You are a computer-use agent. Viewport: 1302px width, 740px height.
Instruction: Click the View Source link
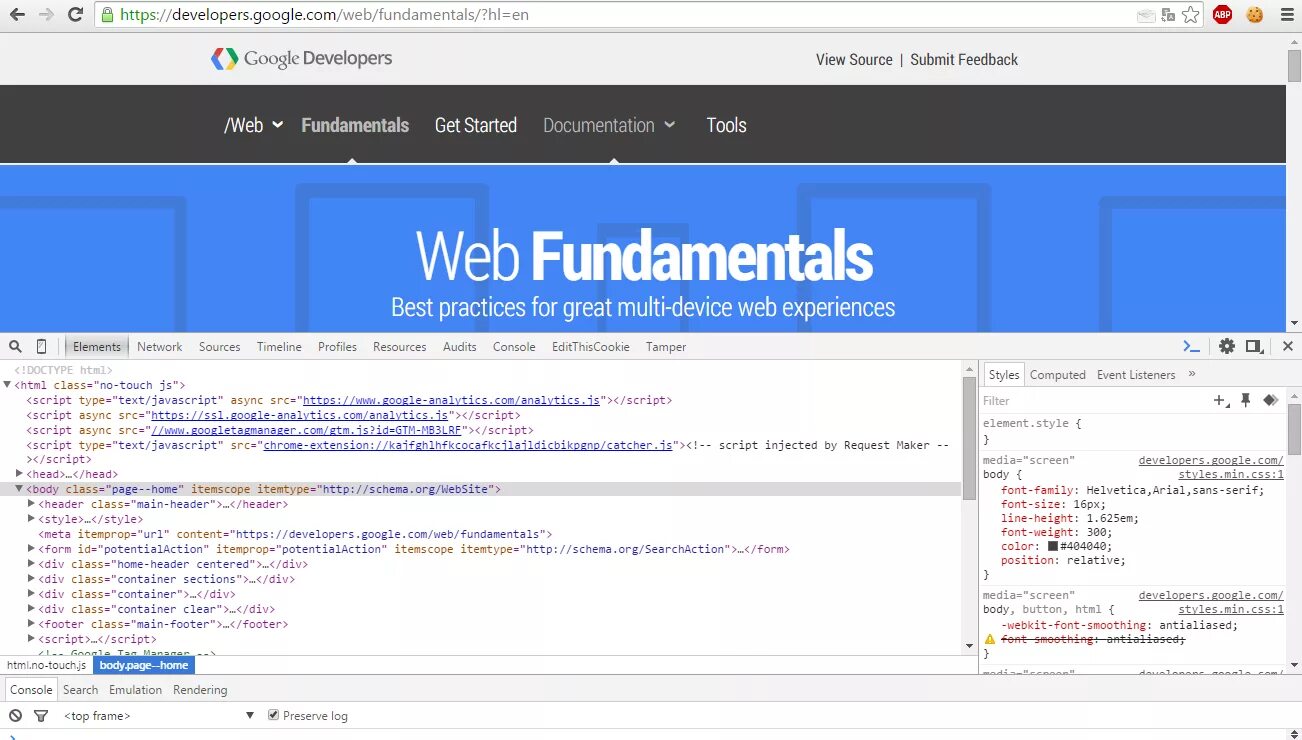pos(854,60)
